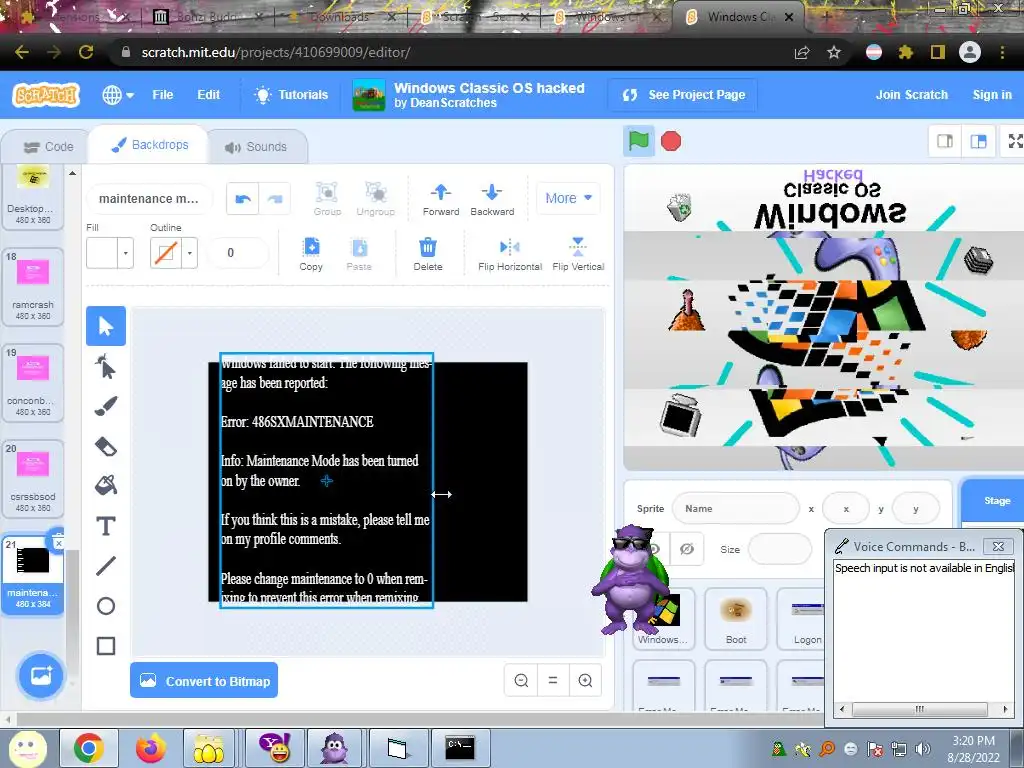Enter full screen stage mode
The image size is (1024, 768).
pos(1014,141)
